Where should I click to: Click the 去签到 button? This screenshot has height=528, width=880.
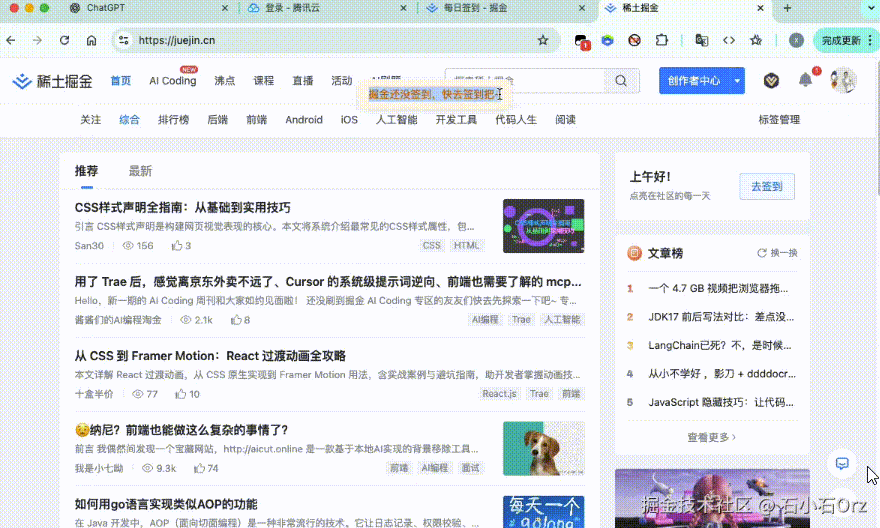(x=767, y=186)
